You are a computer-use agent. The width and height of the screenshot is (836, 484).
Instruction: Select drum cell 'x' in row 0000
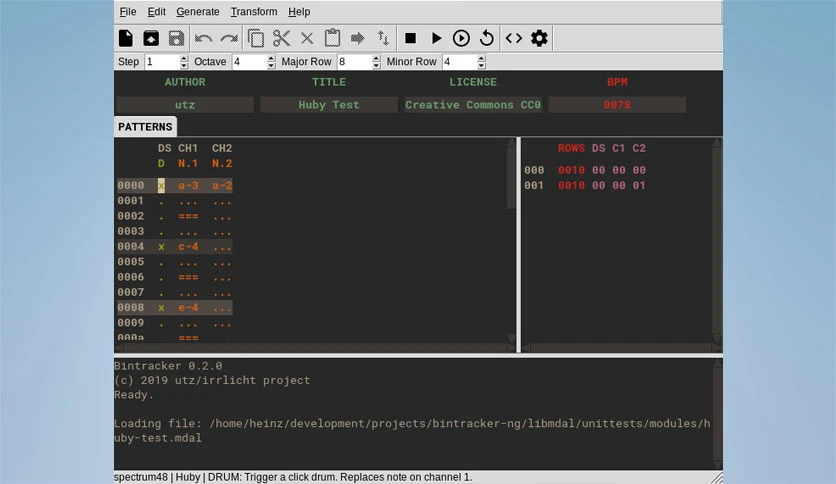[161, 185]
